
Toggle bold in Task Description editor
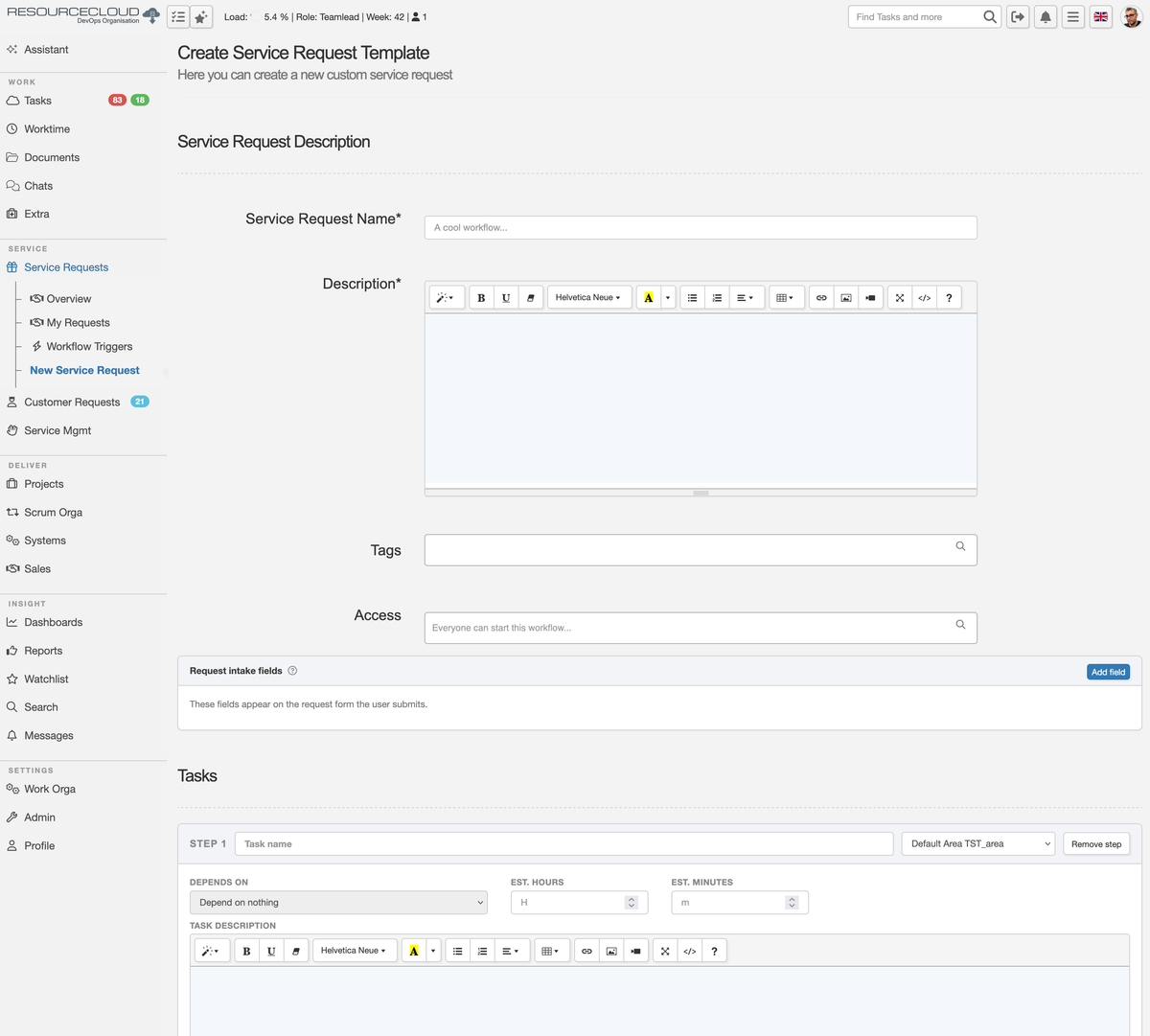[246, 951]
